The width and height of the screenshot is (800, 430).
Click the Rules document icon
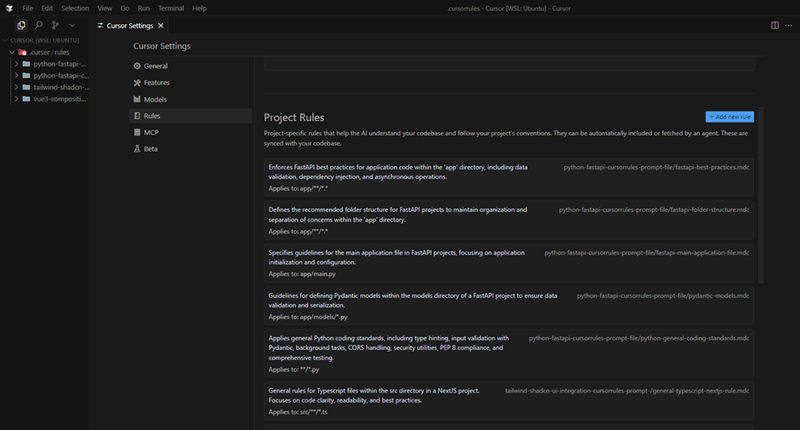tap(137, 116)
